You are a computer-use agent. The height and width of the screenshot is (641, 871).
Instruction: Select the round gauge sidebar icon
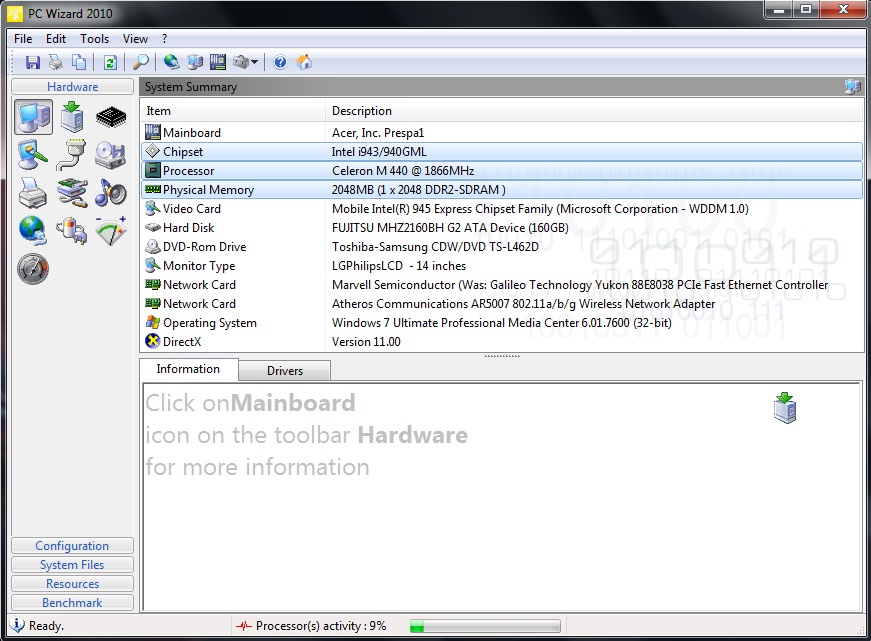tap(33, 269)
